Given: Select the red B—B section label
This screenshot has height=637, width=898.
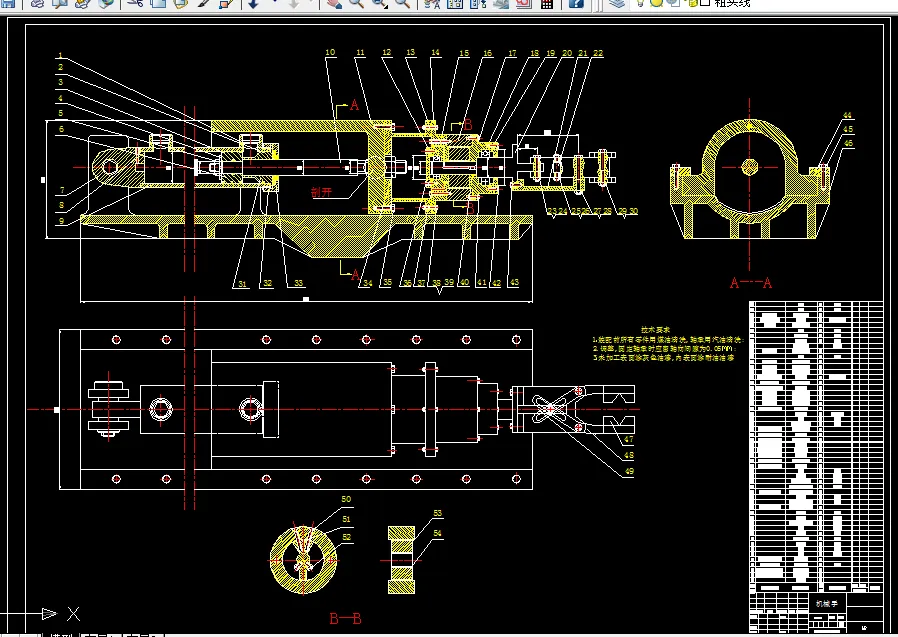Looking at the screenshot, I should click(x=345, y=619).
